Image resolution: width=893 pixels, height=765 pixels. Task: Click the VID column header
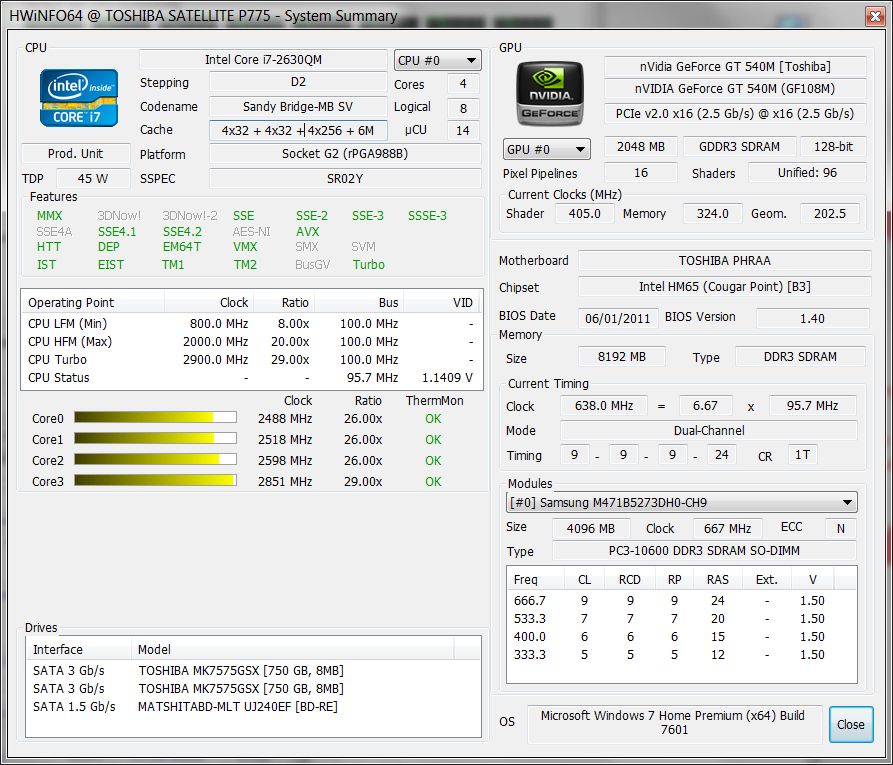pos(443,302)
